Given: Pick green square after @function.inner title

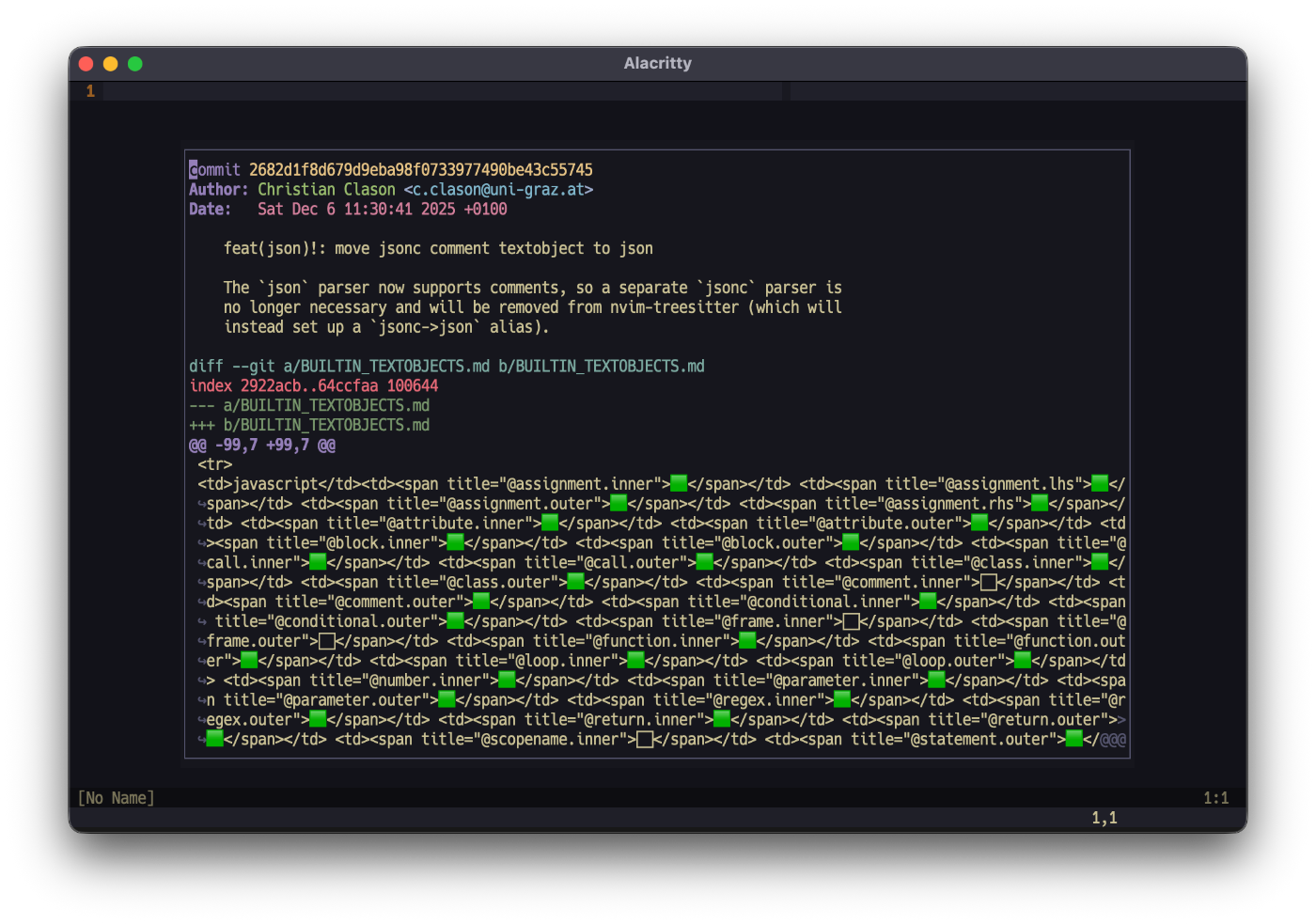Looking at the screenshot, I should (747, 642).
